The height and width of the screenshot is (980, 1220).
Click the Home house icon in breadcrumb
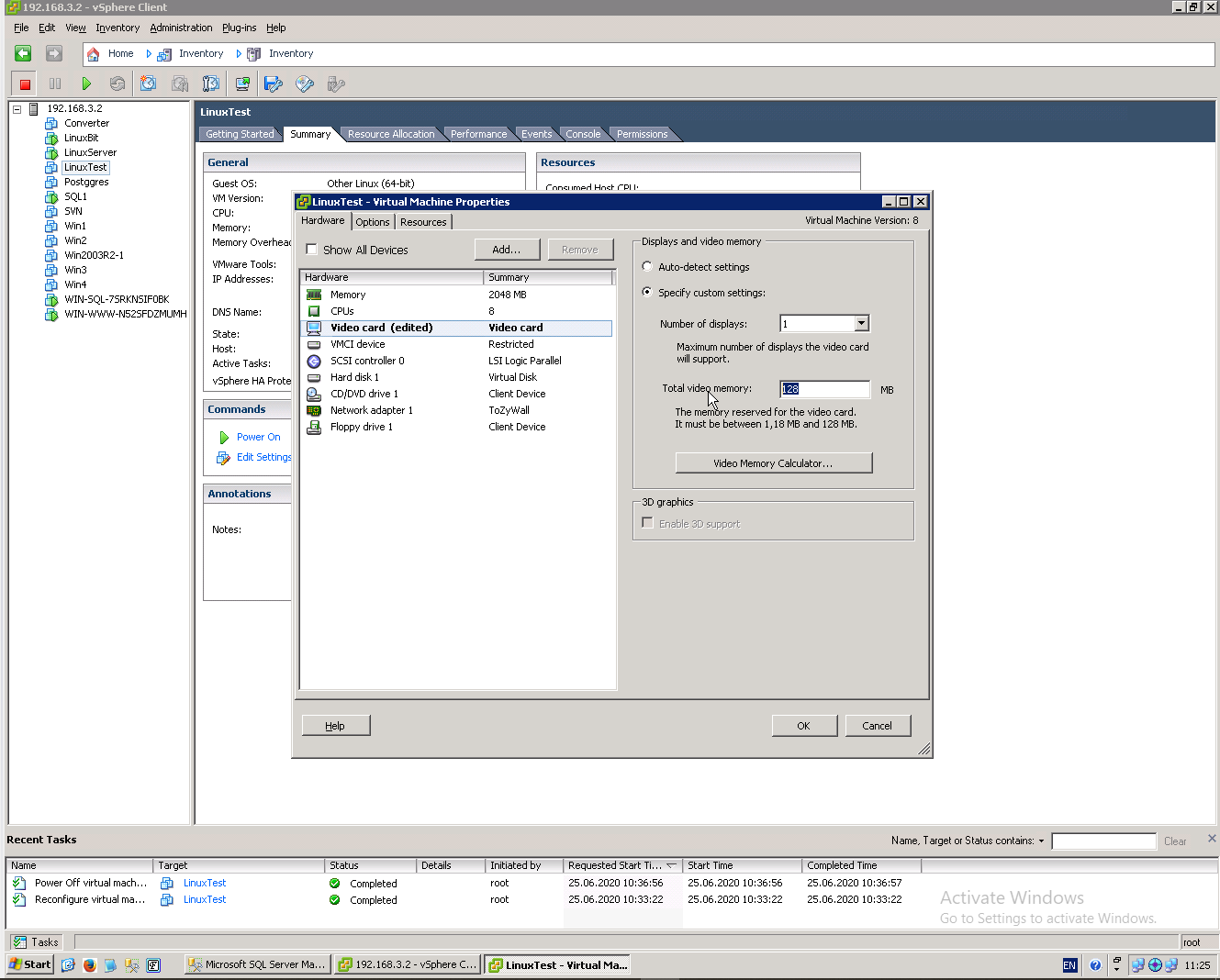(x=93, y=54)
